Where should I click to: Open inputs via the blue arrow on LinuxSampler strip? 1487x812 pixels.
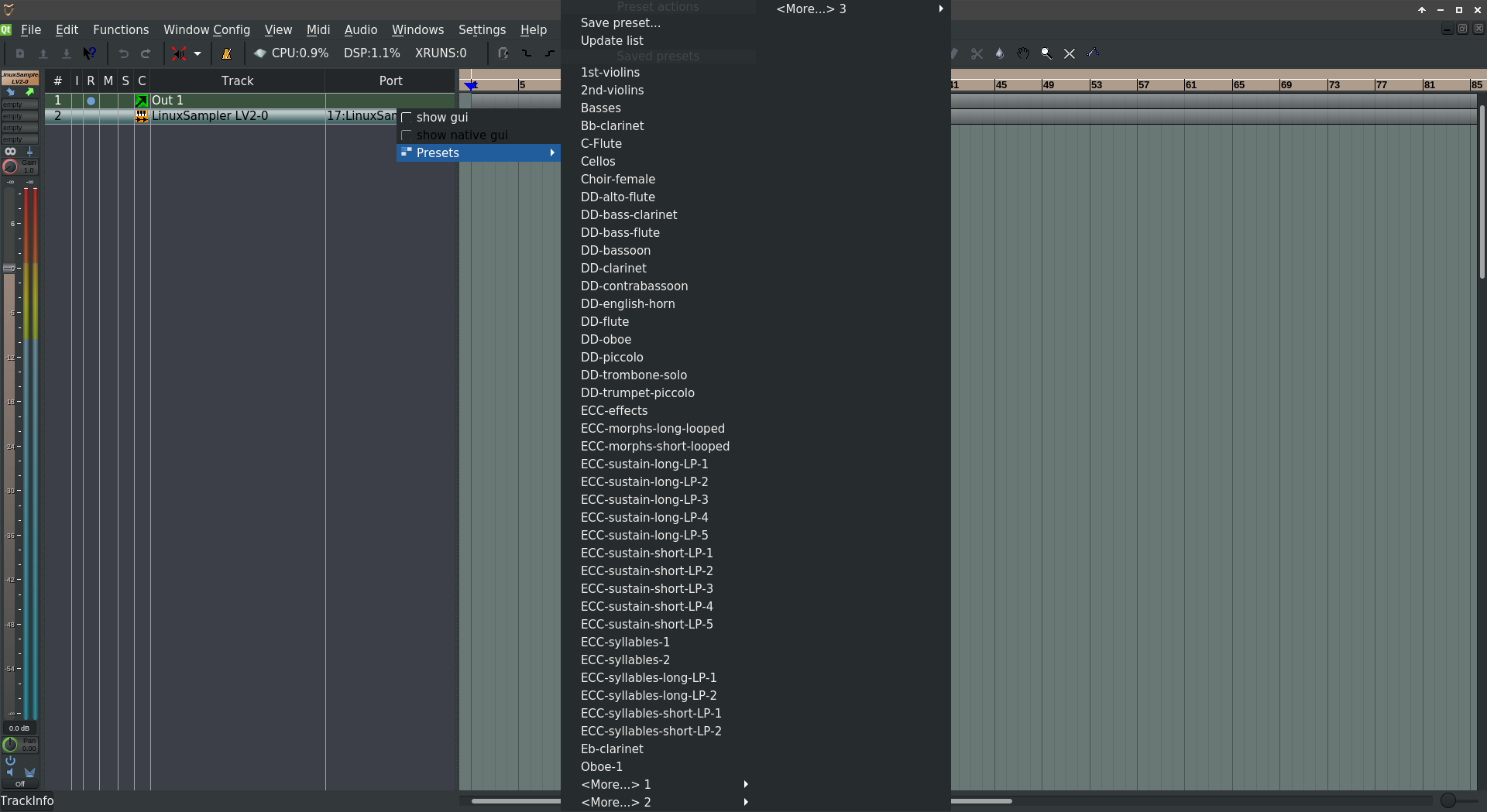(11, 92)
